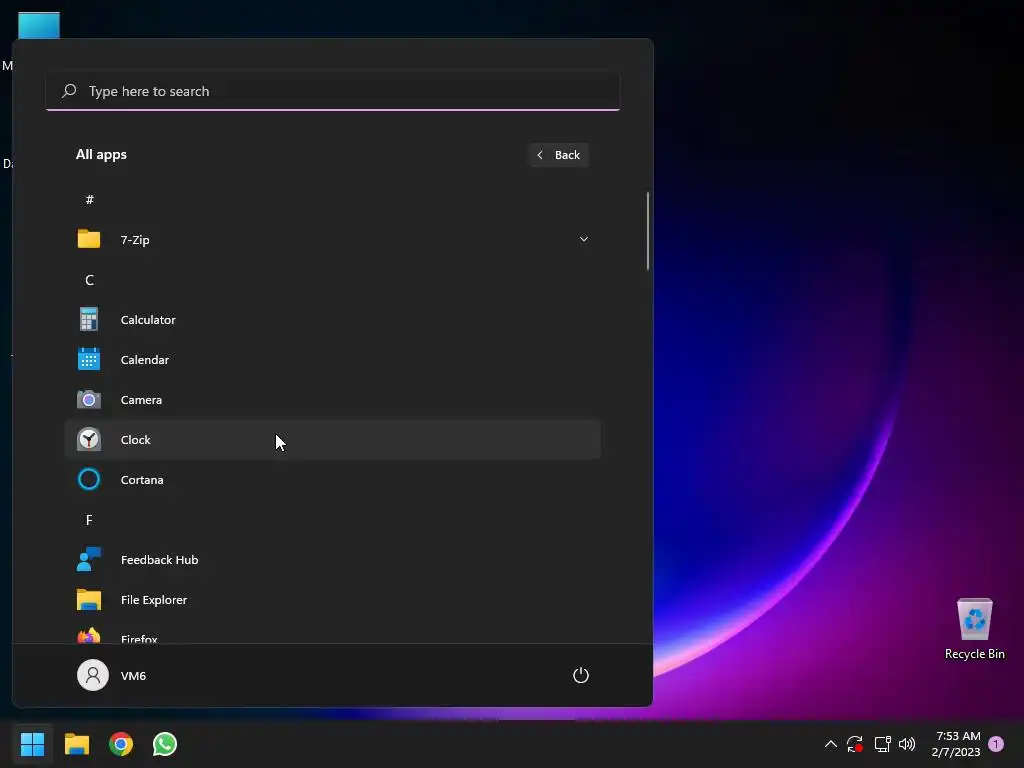This screenshot has width=1024, height=768.
Task: Click the F letter section header
Action: point(89,520)
